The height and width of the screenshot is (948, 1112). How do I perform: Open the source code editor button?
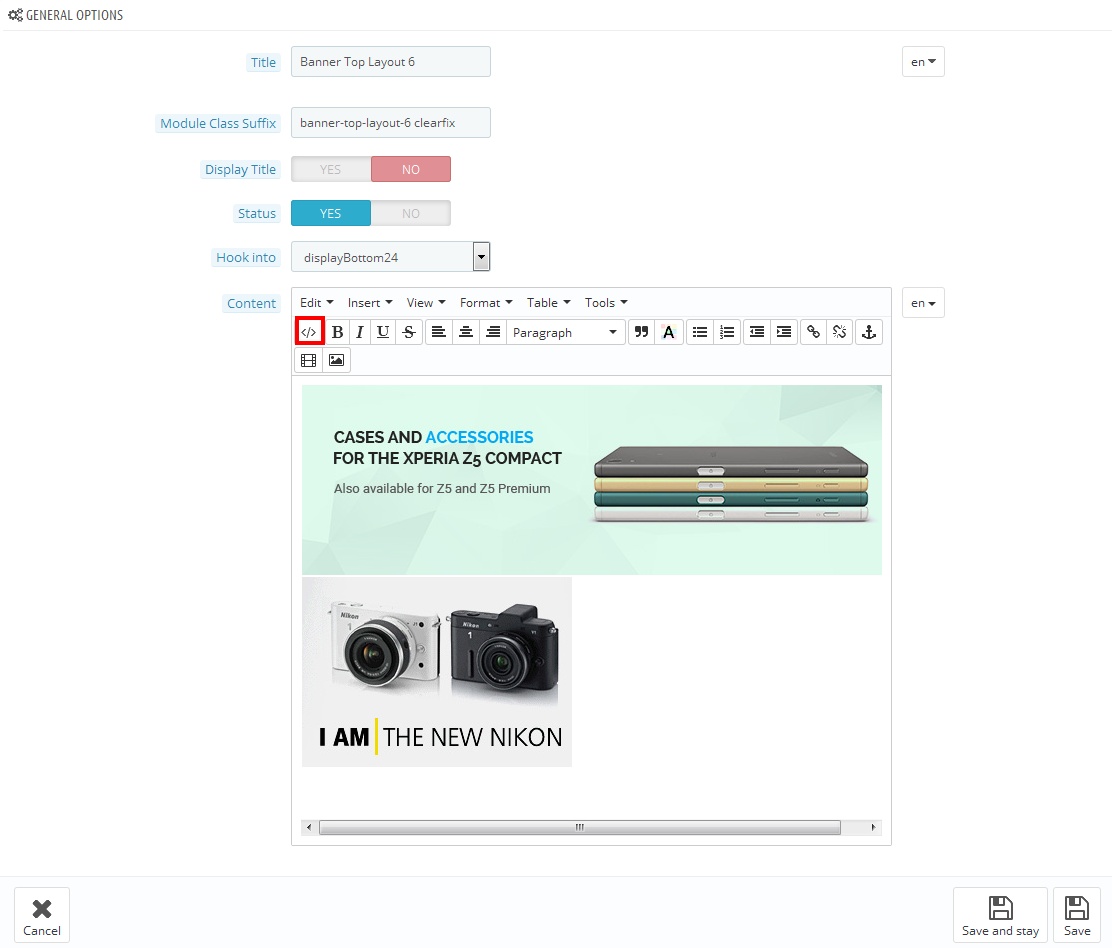point(309,332)
